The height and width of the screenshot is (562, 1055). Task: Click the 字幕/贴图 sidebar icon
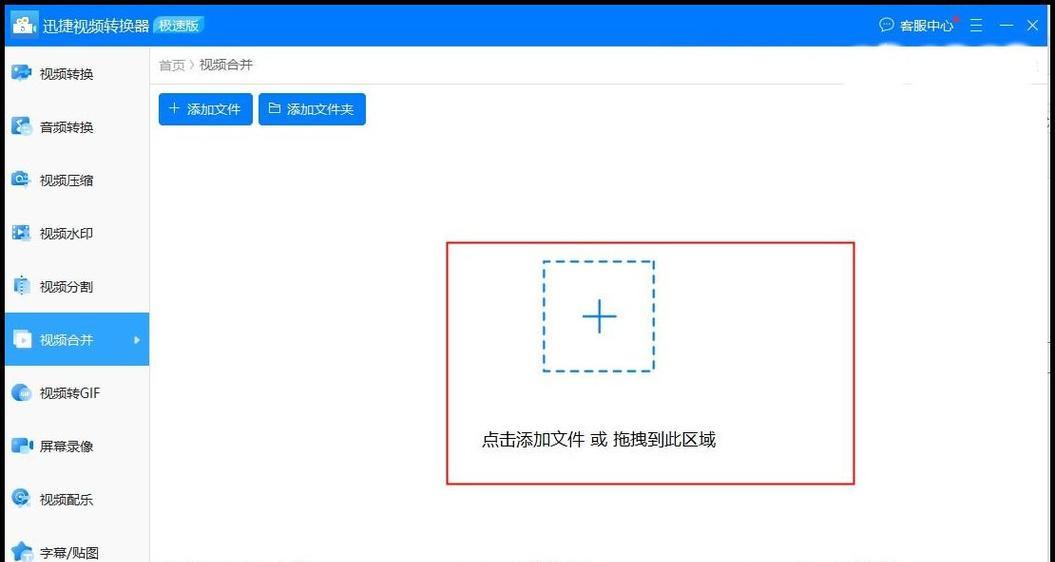pyautogui.click(x=22, y=552)
